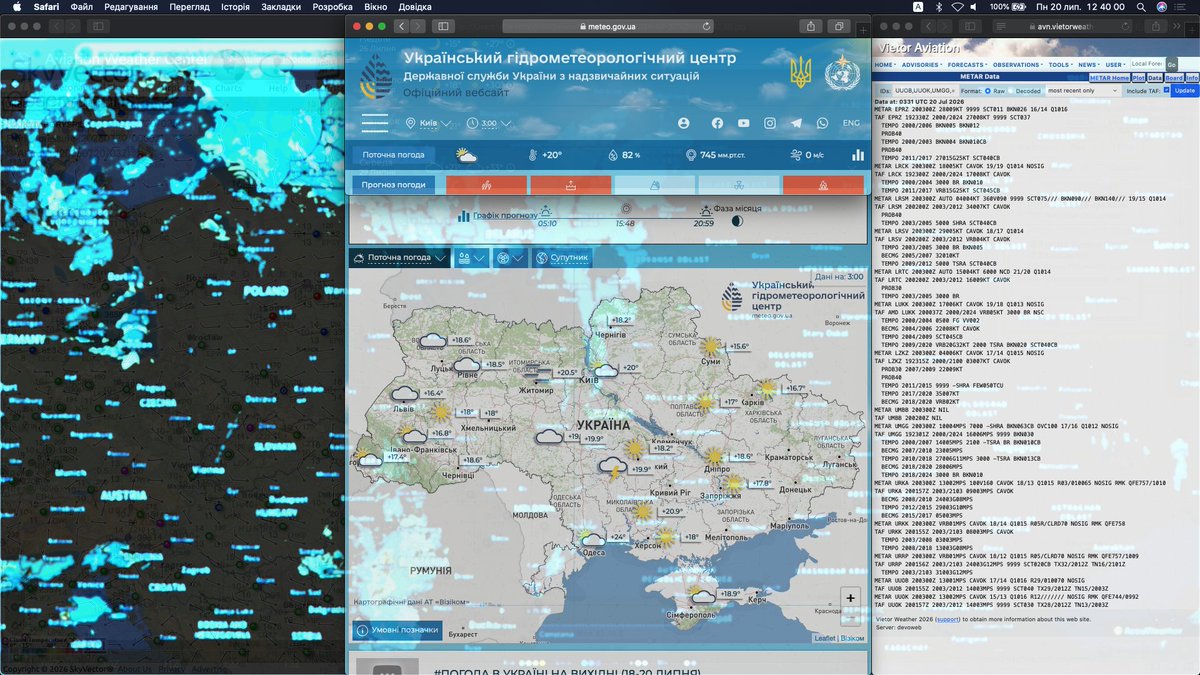1200x675 pixels.
Task: Expand the precipitation map layer dropdown
Action: click(471, 258)
